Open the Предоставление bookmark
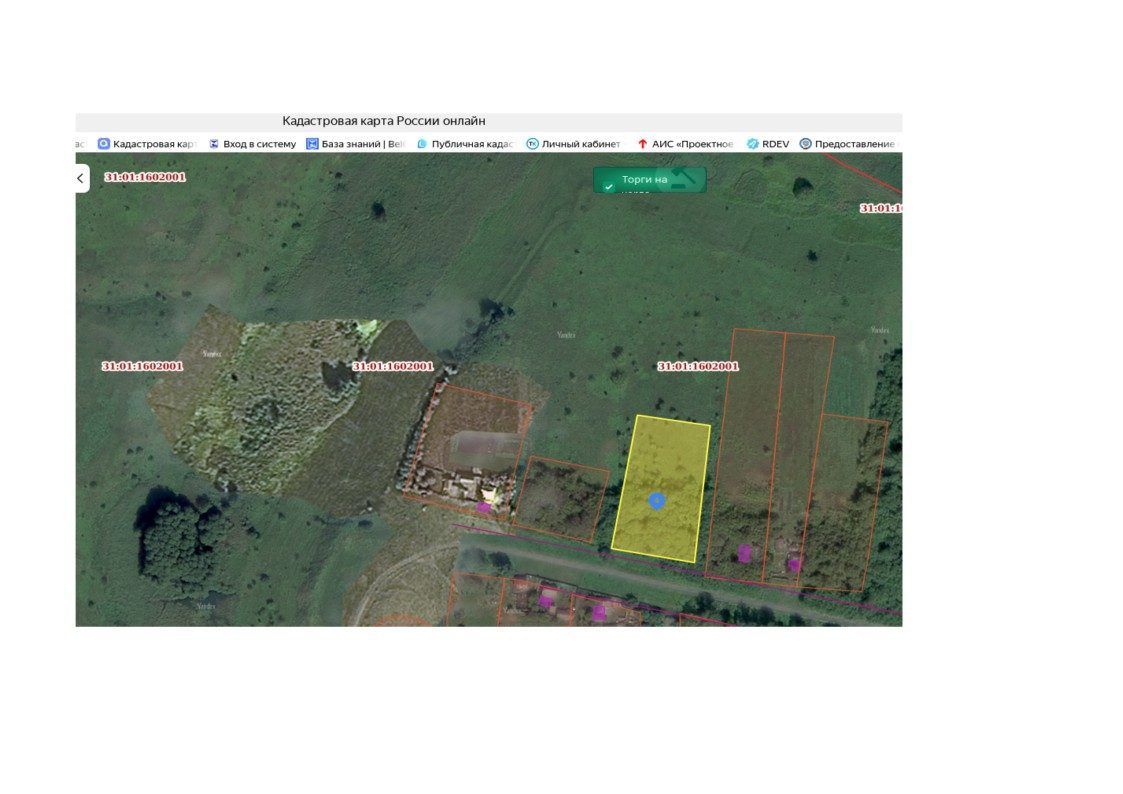This screenshot has height=794, width=1123. [847, 144]
